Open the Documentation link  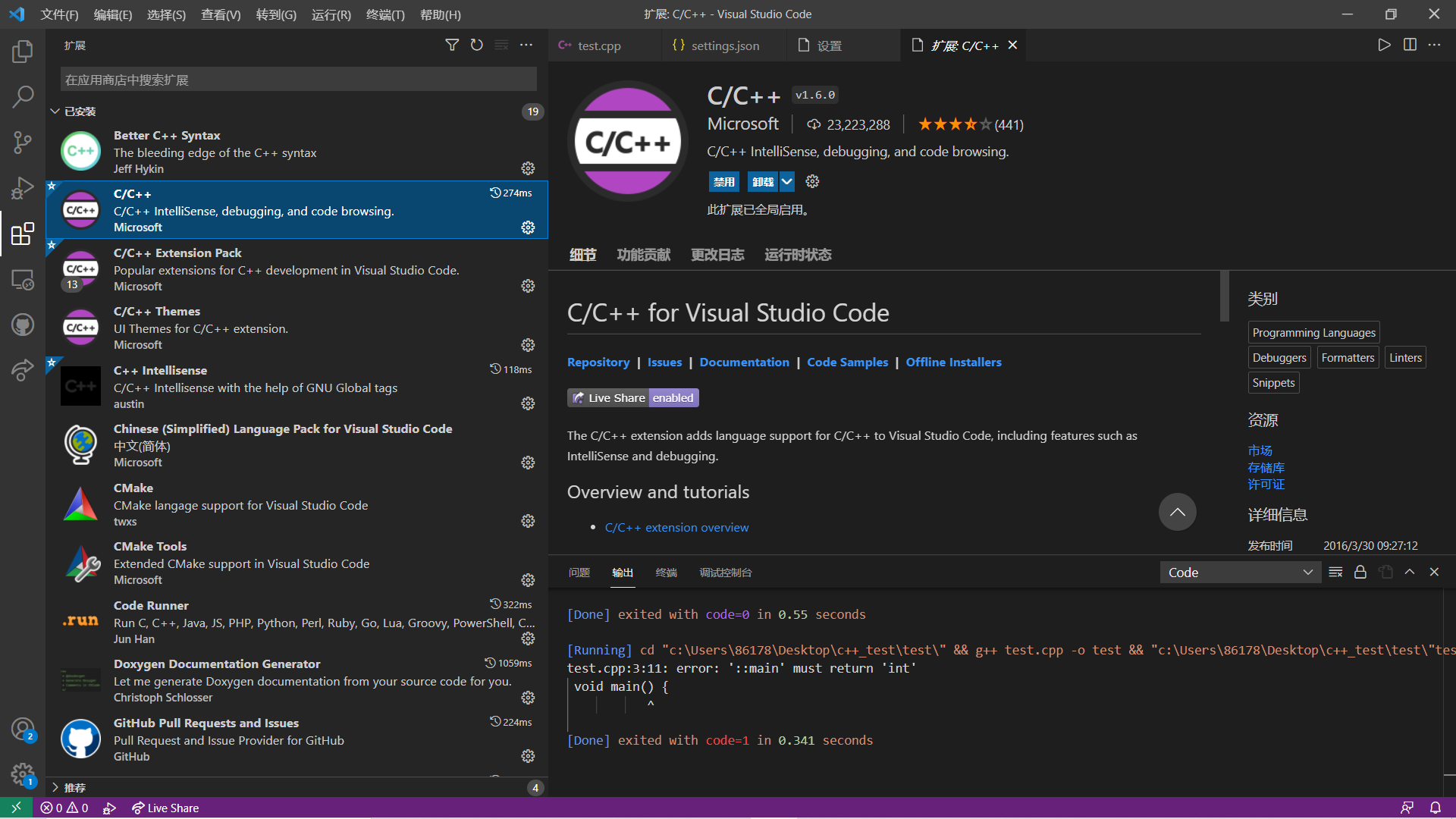point(744,362)
